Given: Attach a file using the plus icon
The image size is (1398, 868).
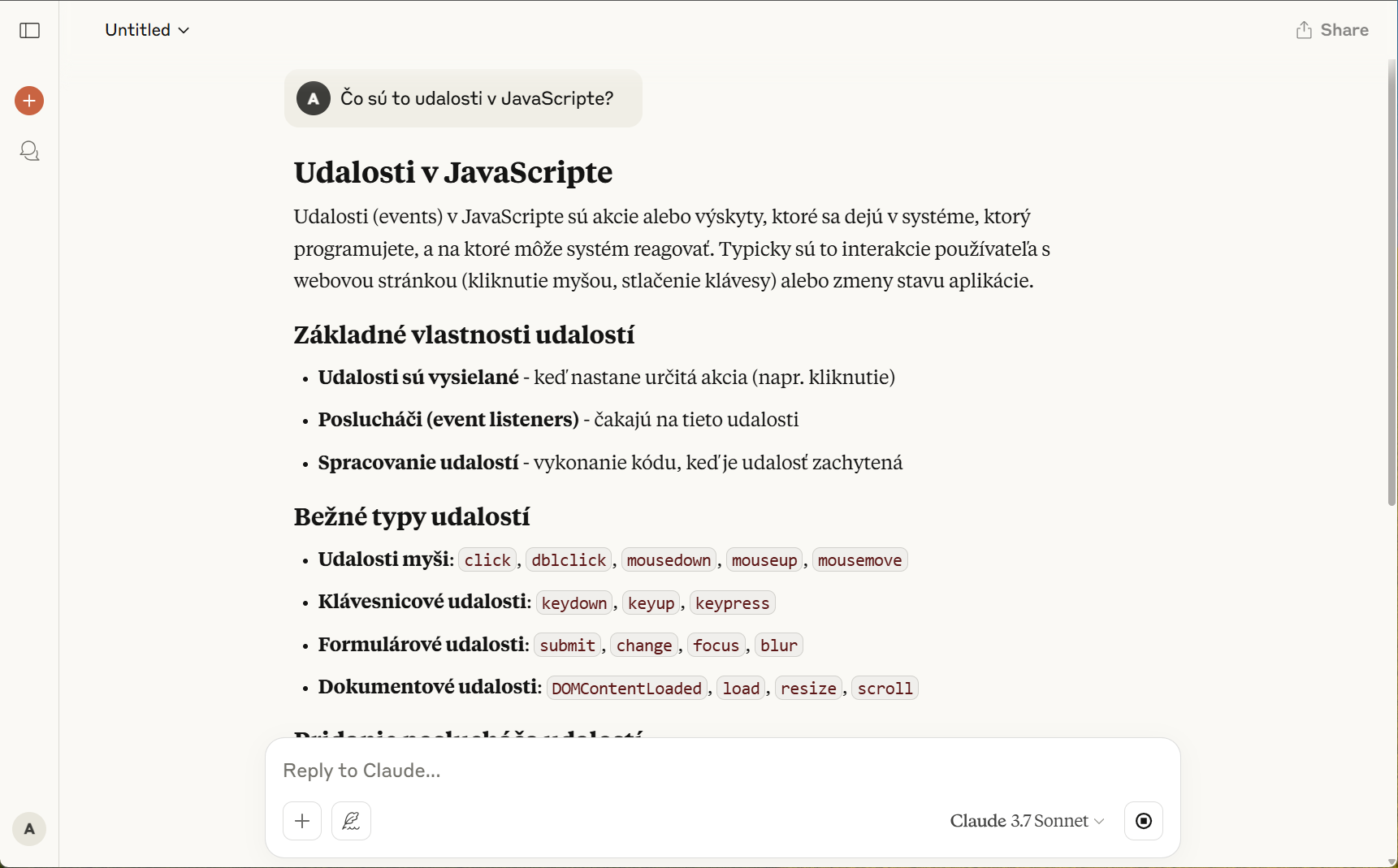Looking at the screenshot, I should pyautogui.click(x=301, y=821).
